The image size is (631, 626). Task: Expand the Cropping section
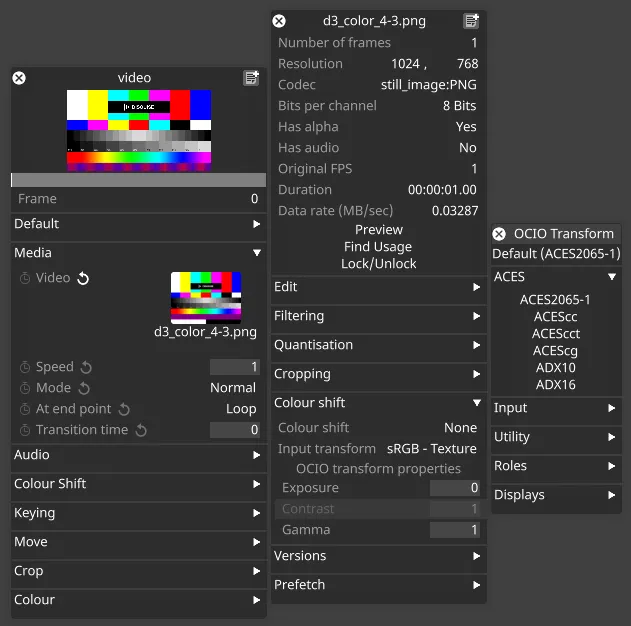coord(379,374)
